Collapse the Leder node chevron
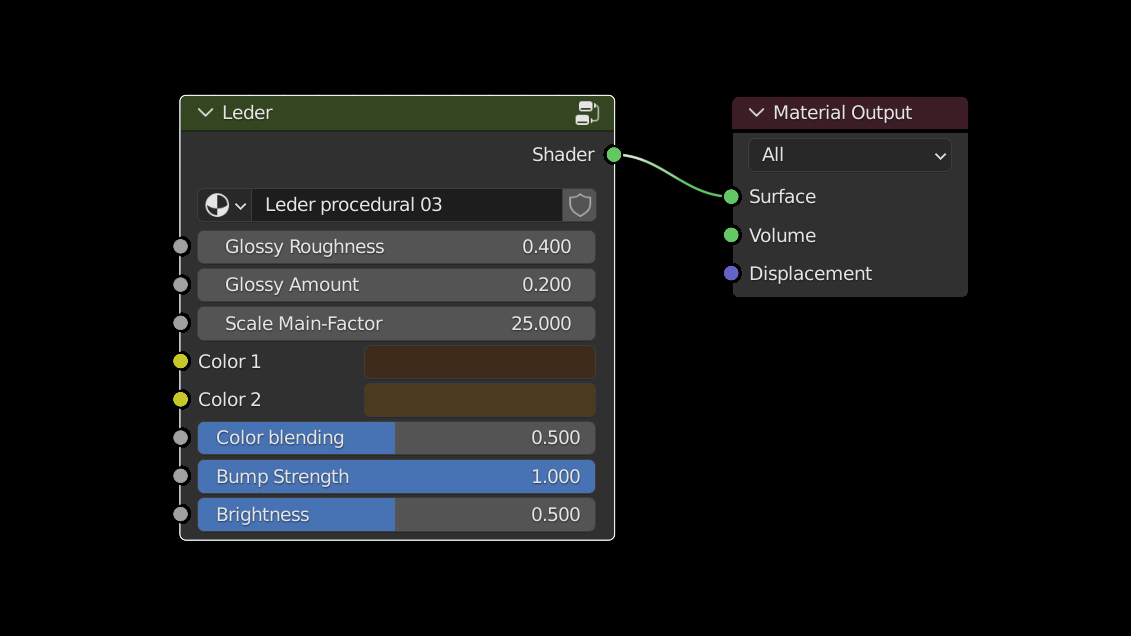Screen dimensions: 1131x636 pyautogui.click(x=206, y=113)
